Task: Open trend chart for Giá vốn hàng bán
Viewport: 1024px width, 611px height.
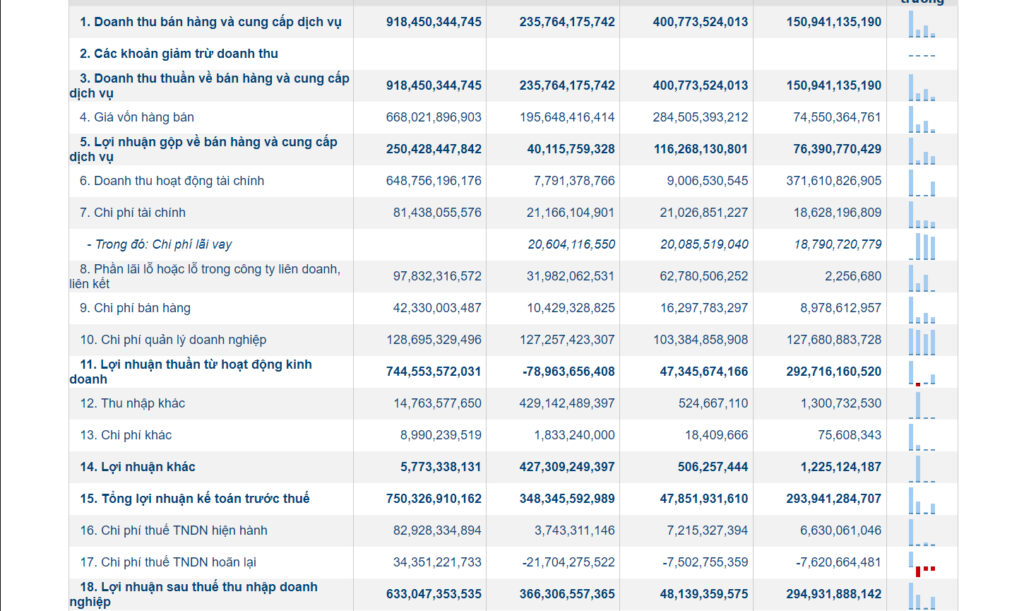Action: tap(921, 119)
